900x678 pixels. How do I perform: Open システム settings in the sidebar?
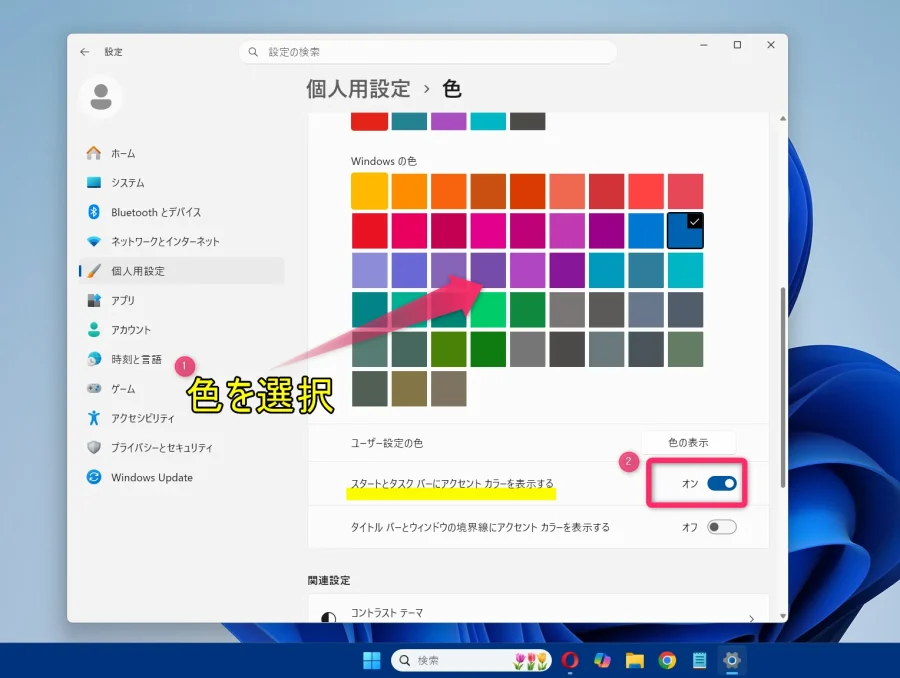(150, 182)
